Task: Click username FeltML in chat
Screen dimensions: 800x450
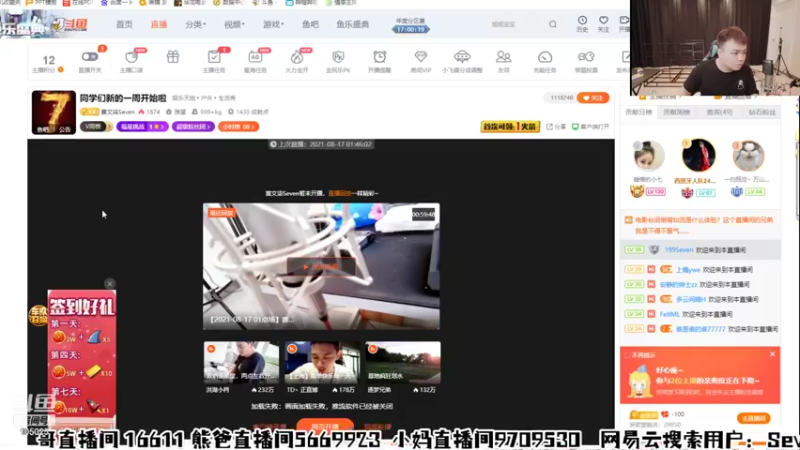Action: (x=669, y=314)
